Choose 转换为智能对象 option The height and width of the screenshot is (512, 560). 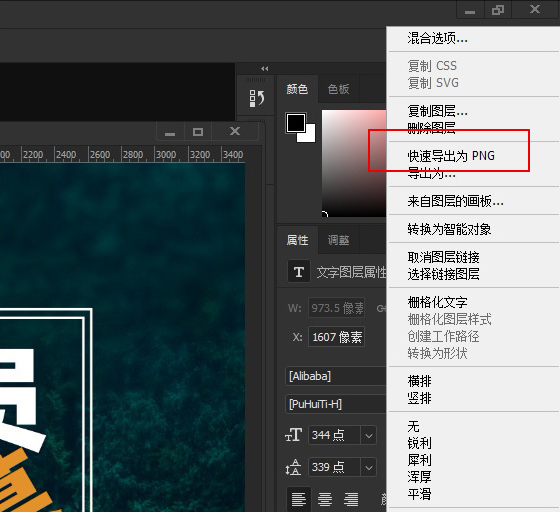point(449,229)
